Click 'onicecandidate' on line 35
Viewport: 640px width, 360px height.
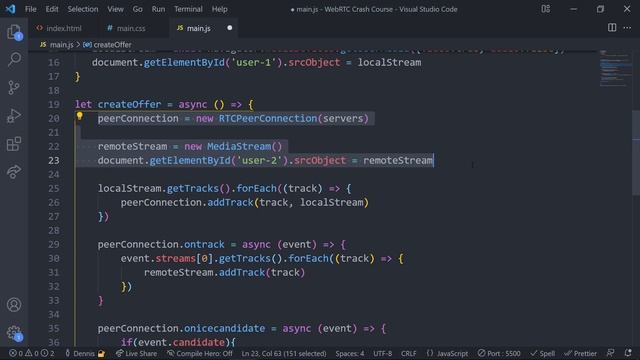[224, 329]
